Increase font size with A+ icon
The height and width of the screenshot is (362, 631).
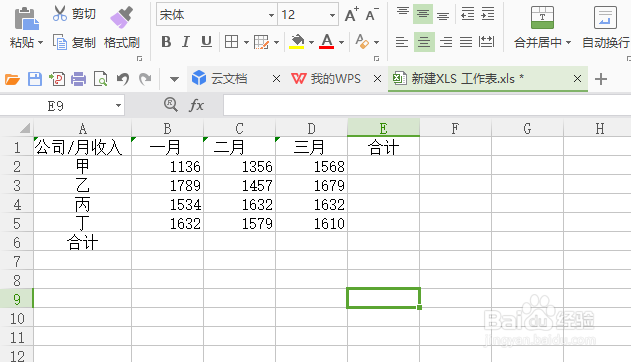point(351,15)
